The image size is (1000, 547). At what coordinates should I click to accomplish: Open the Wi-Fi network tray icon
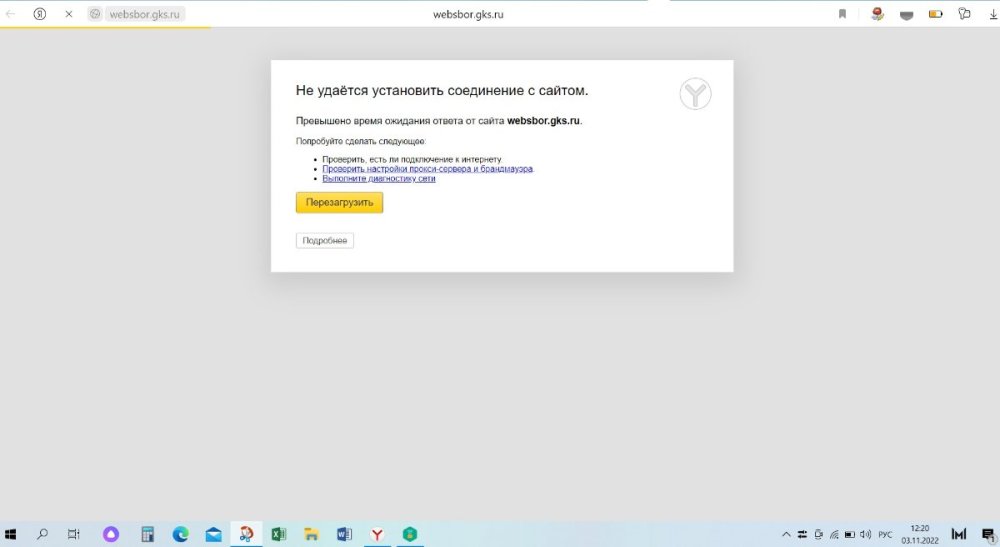pos(834,534)
